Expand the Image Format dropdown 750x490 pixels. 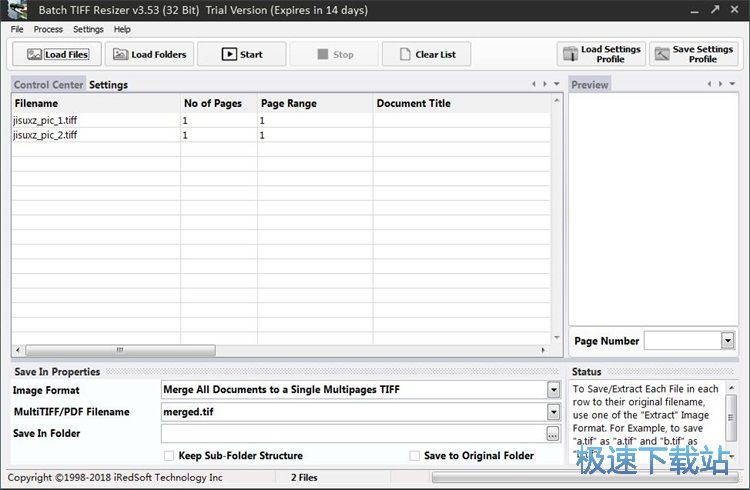[553, 390]
